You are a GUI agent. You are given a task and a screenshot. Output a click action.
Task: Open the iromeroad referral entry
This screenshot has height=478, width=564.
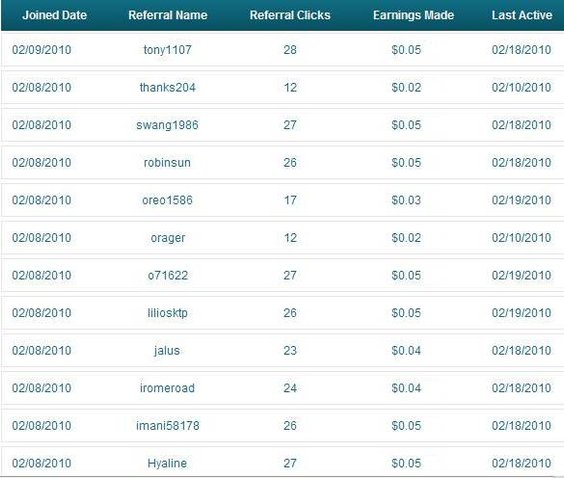[x=167, y=388]
